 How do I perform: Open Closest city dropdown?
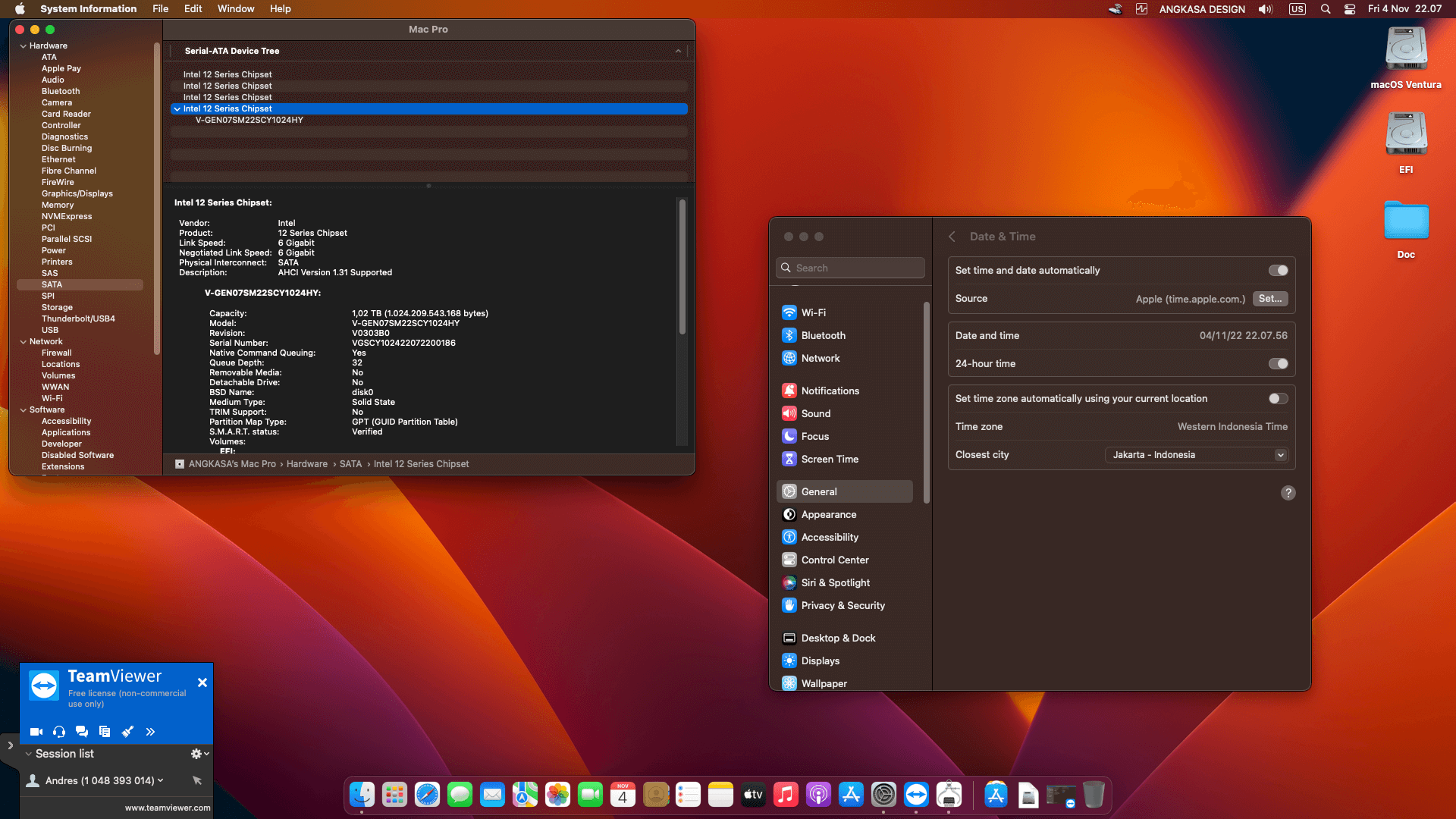point(1196,455)
